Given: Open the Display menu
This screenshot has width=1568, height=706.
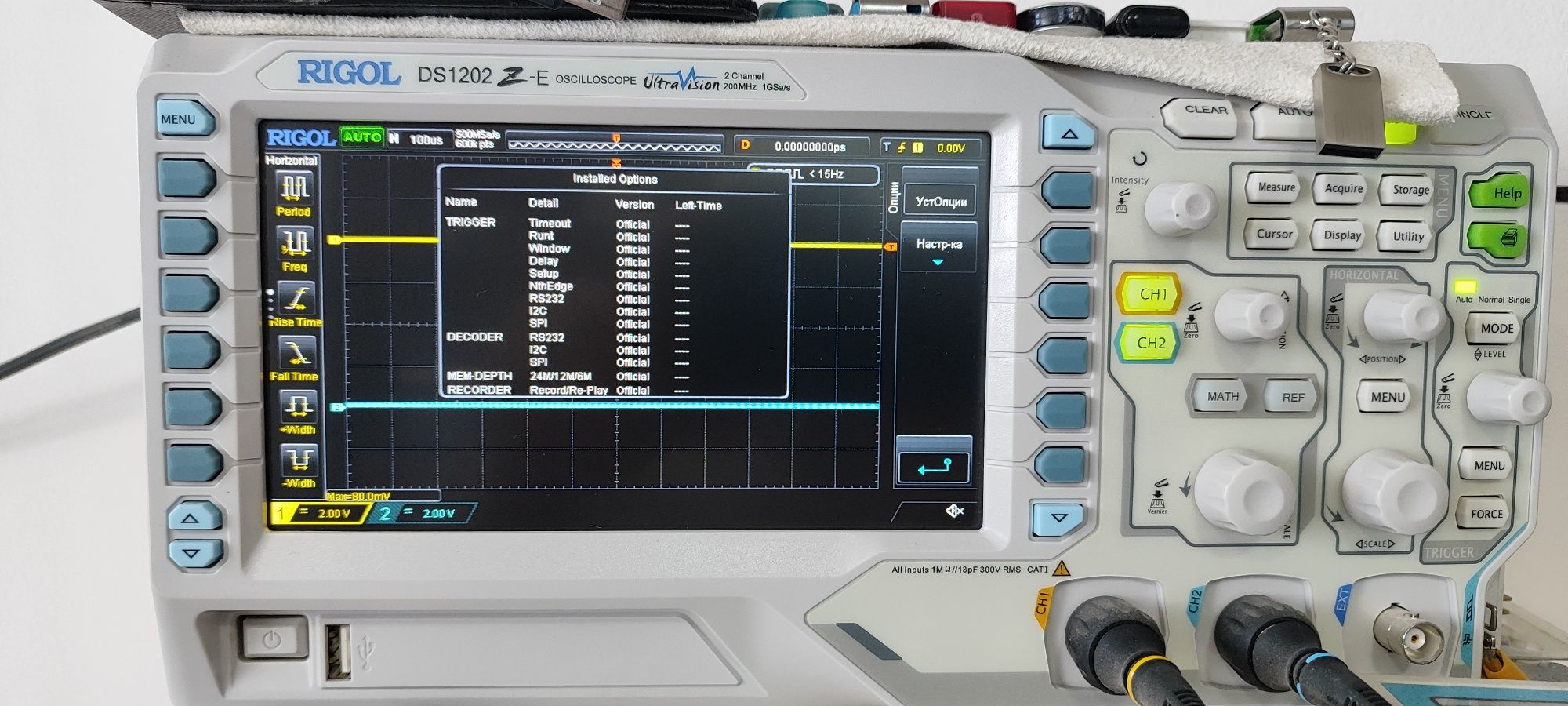Looking at the screenshot, I should [1341, 235].
